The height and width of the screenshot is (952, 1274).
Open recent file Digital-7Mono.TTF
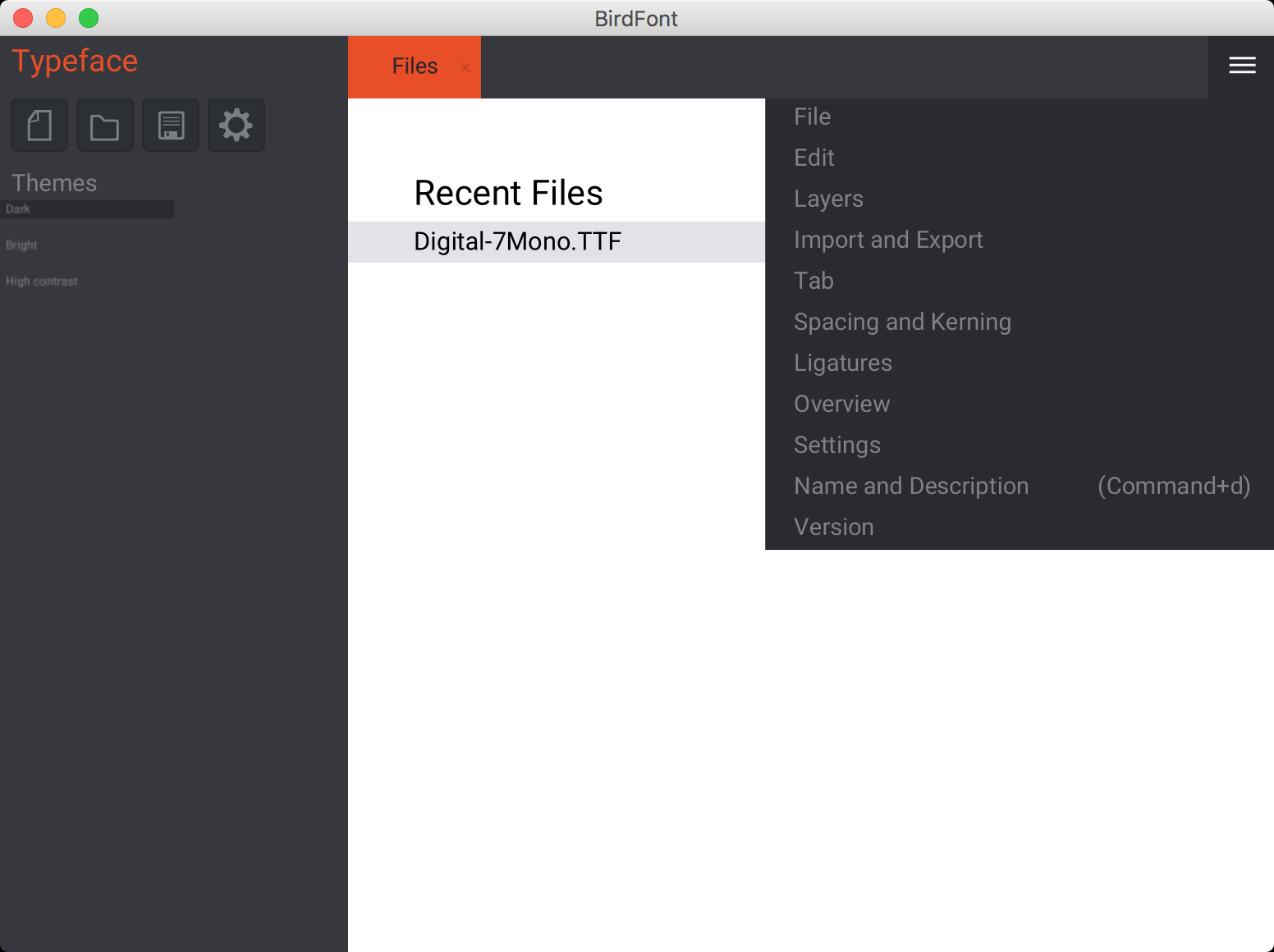557,242
